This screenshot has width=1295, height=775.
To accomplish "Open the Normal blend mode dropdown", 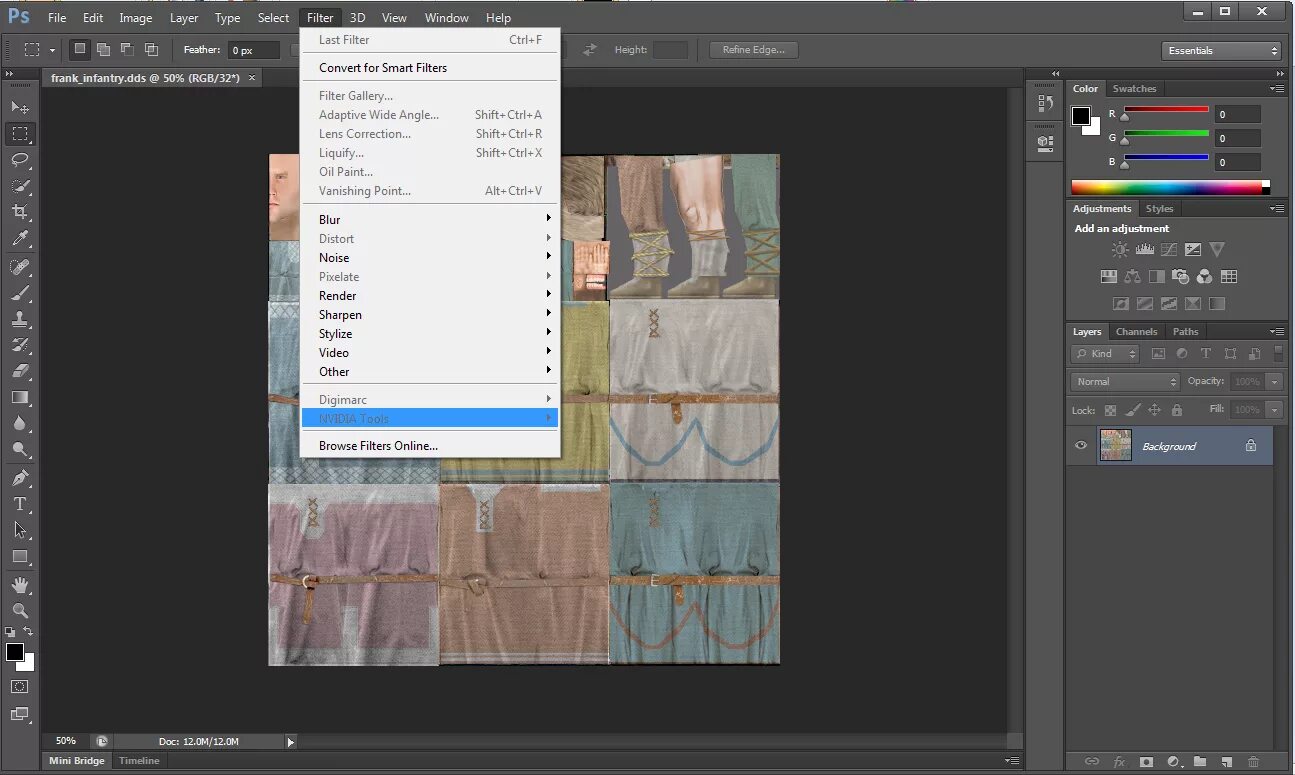I will (1125, 381).
